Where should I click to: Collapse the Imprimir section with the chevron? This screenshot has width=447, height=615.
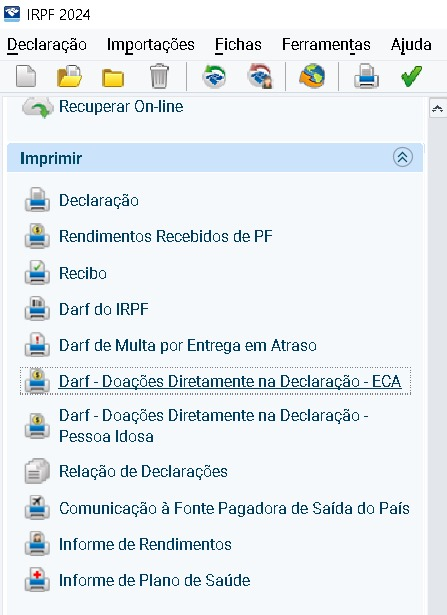pos(403,158)
